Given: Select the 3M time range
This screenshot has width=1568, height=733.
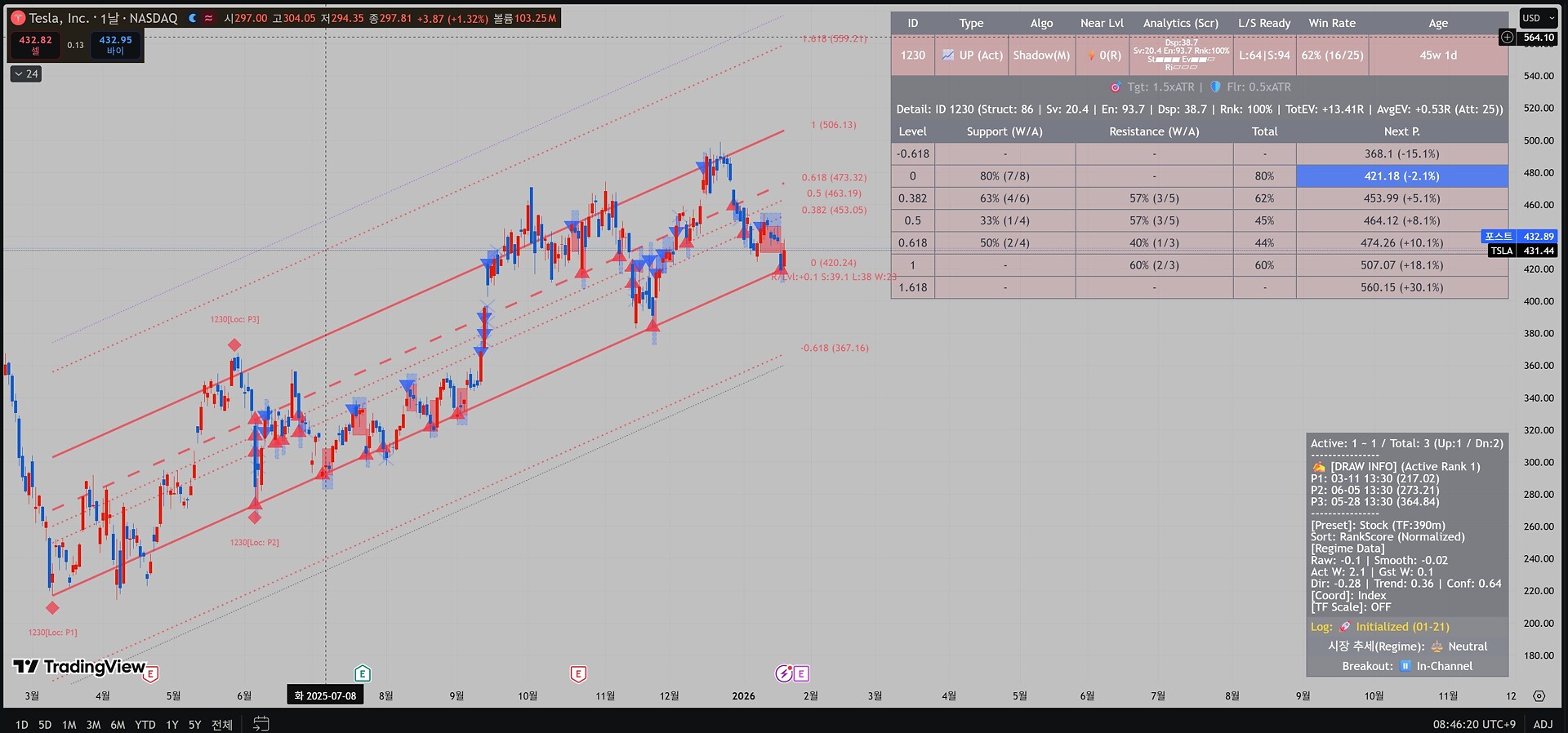Looking at the screenshot, I should 94,724.
